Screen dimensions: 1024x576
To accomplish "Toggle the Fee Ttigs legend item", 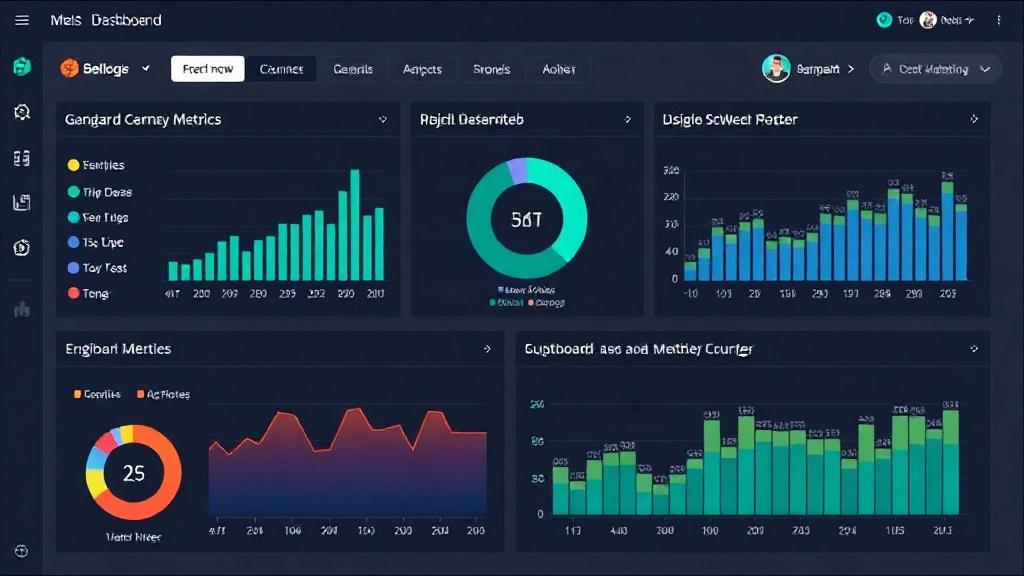I will [x=98, y=217].
